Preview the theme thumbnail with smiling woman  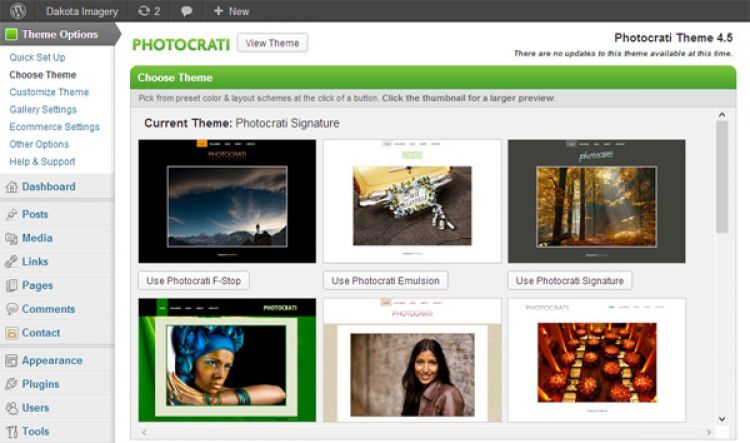[x=412, y=360]
